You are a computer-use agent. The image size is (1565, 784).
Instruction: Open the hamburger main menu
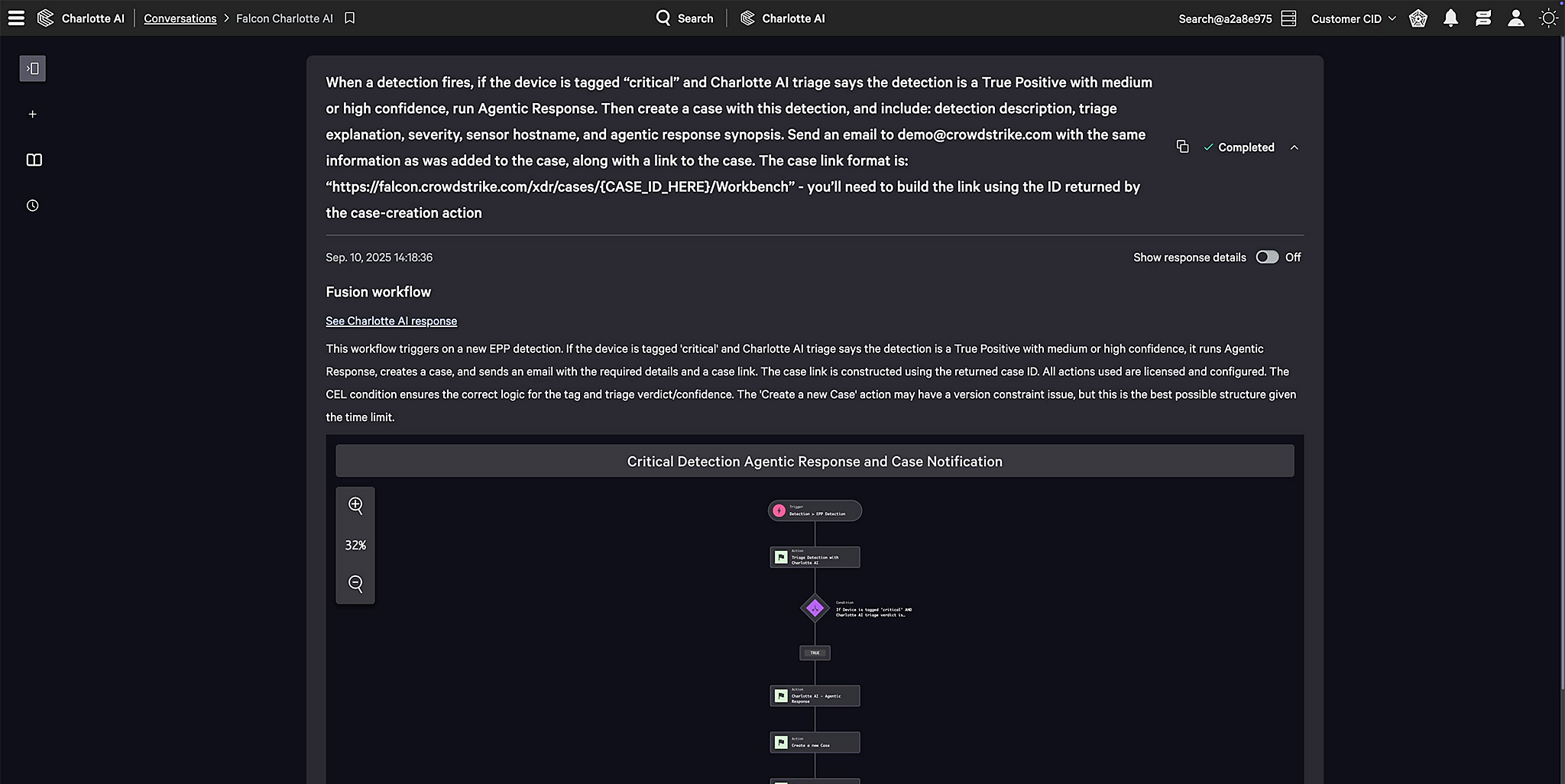tap(16, 18)
